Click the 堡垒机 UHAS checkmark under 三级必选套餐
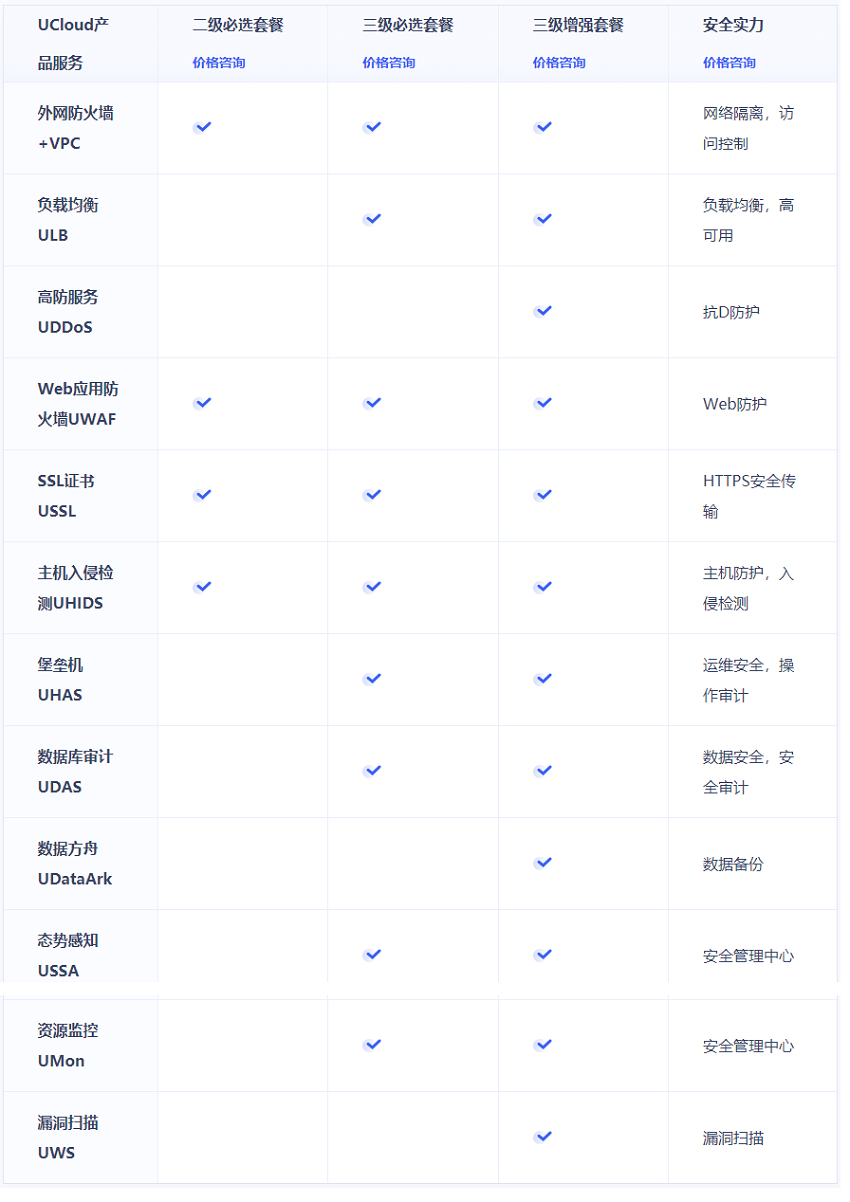Viewport: 850px width, 1202px height. pos(373,679)
